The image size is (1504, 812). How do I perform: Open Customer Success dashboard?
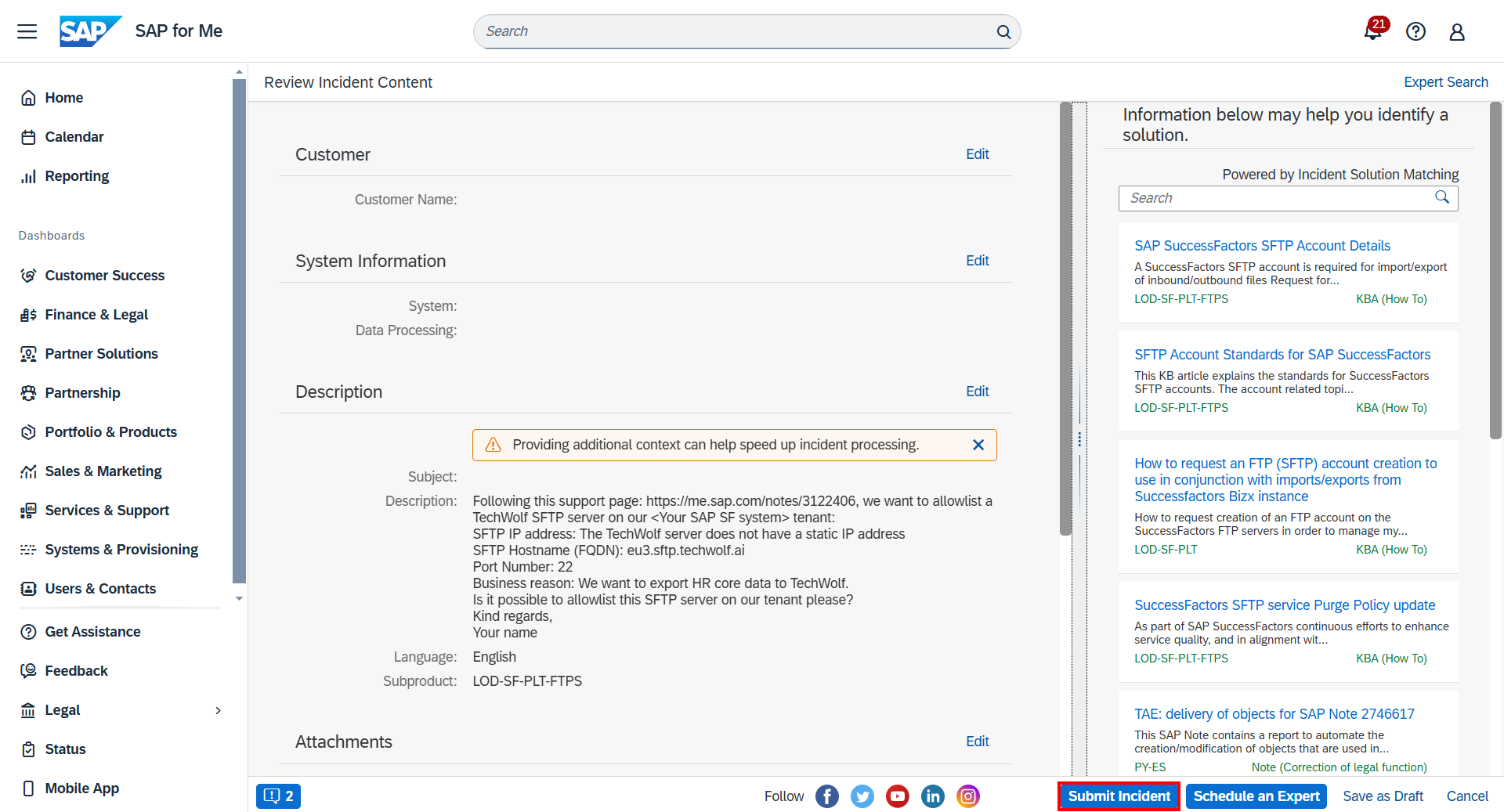104,276
